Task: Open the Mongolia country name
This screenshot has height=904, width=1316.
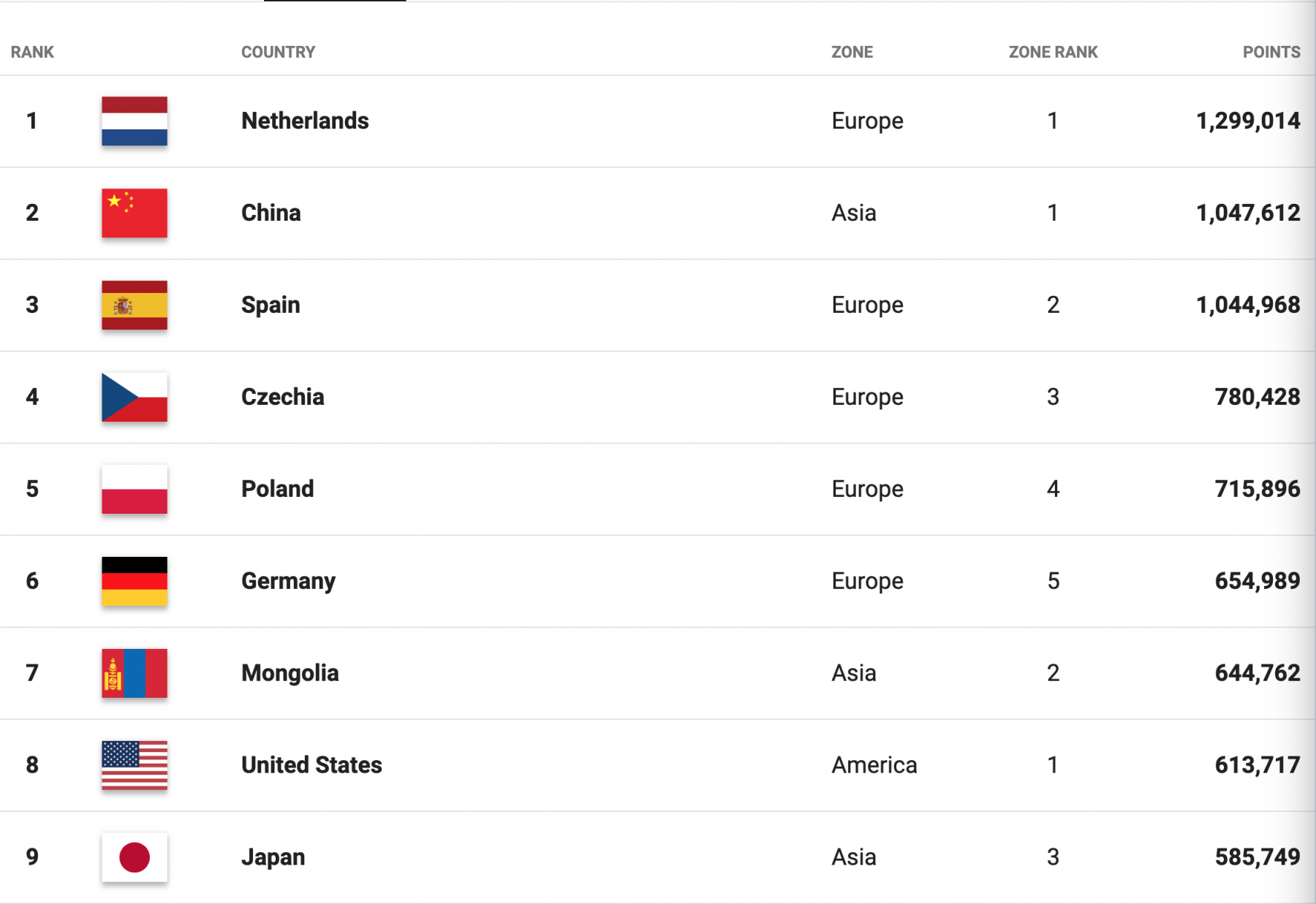Action: (x=290, y=673)
